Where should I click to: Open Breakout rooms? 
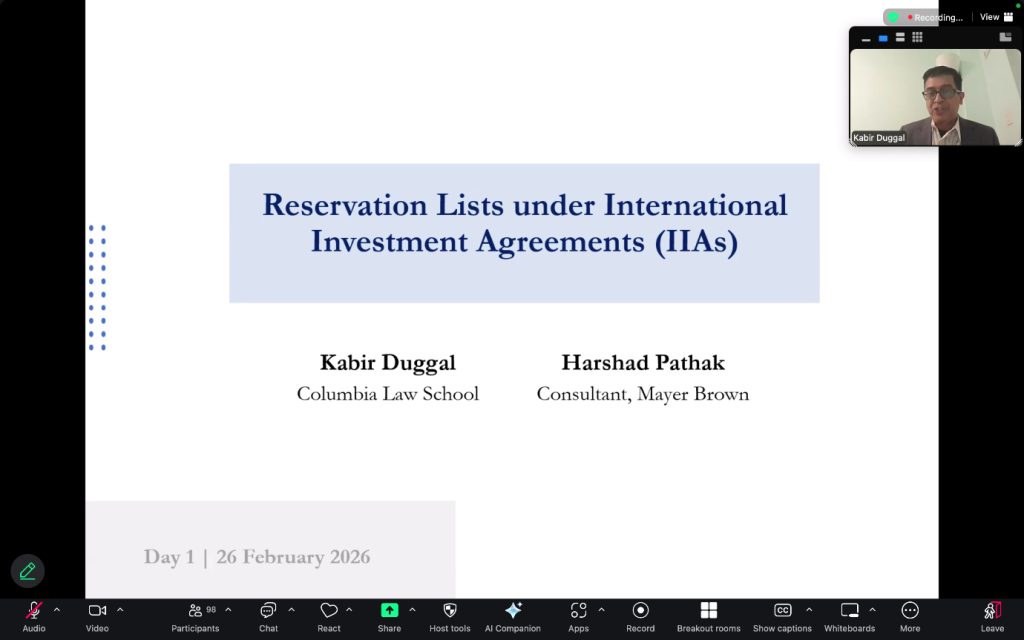(708, 611)
